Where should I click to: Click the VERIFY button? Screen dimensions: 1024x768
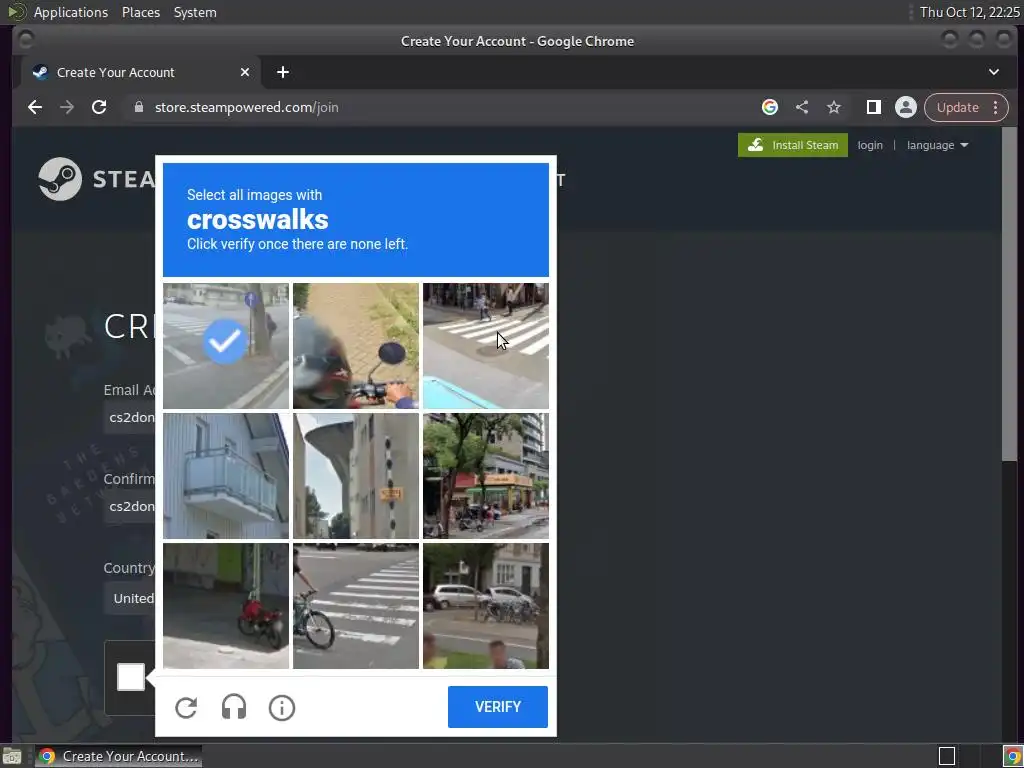point(498,707)
